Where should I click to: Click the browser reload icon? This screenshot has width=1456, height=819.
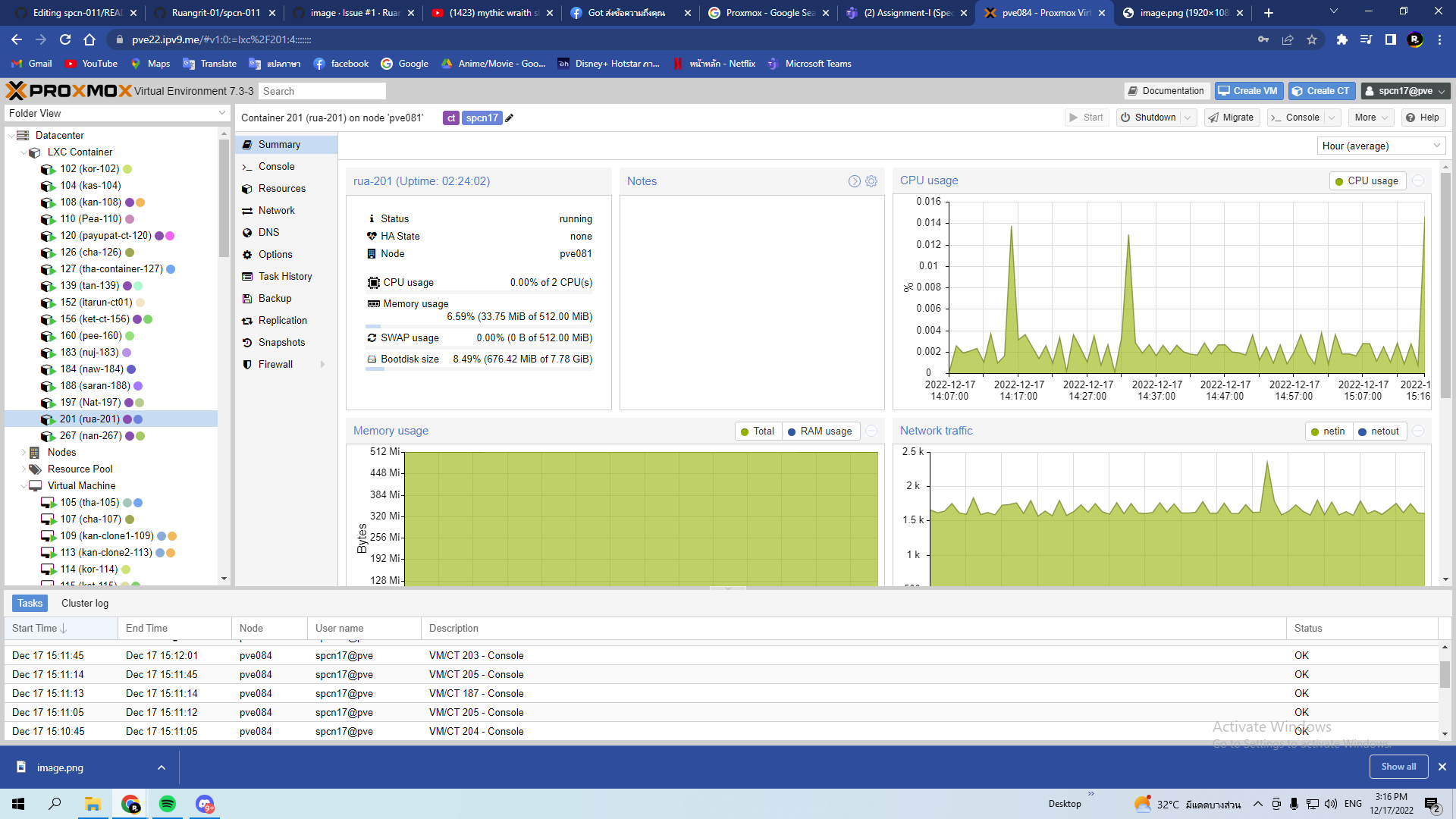click(x=65, y=39)
